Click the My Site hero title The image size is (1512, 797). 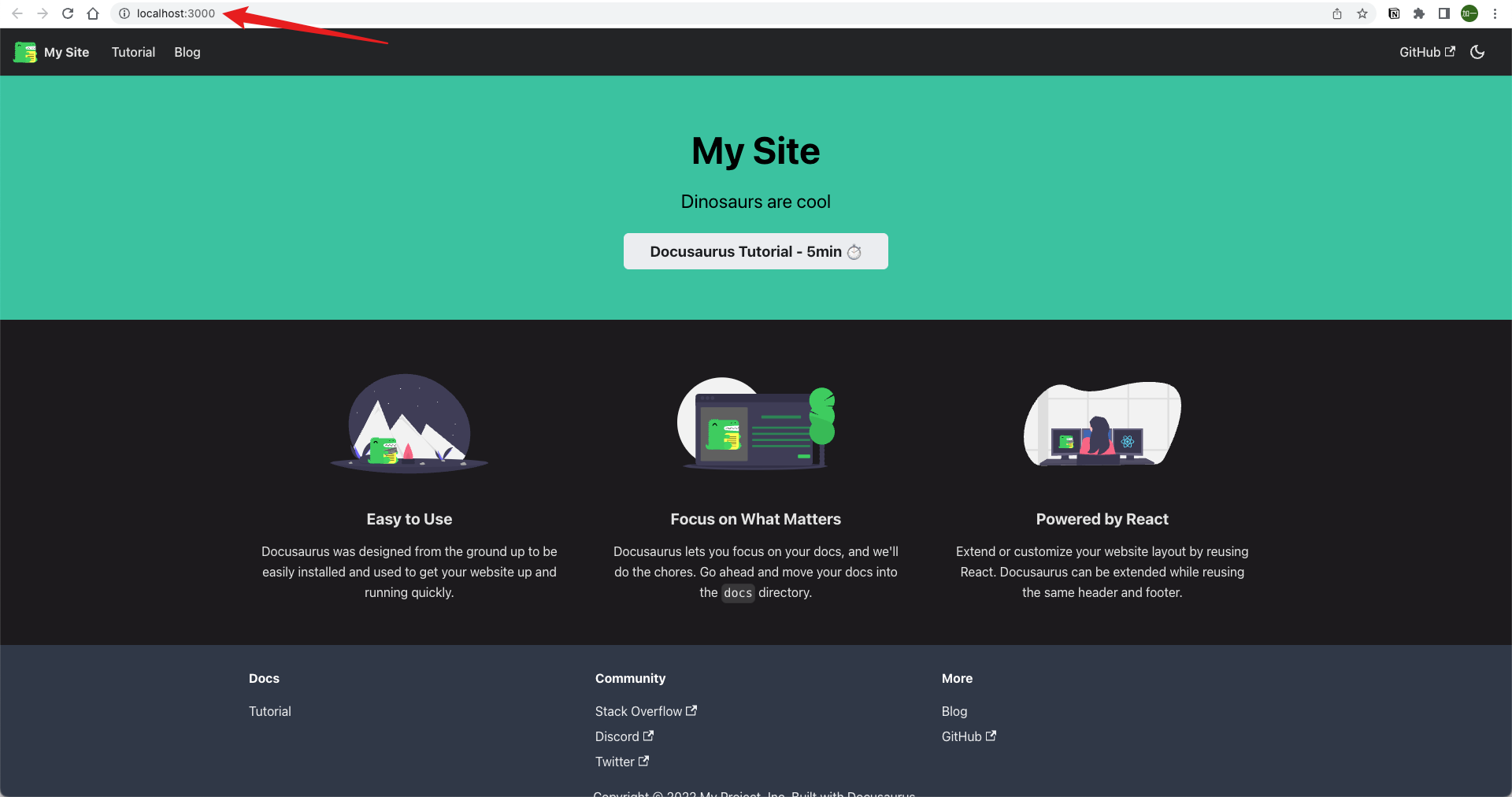pyautogui.click(x=756, y=150)
